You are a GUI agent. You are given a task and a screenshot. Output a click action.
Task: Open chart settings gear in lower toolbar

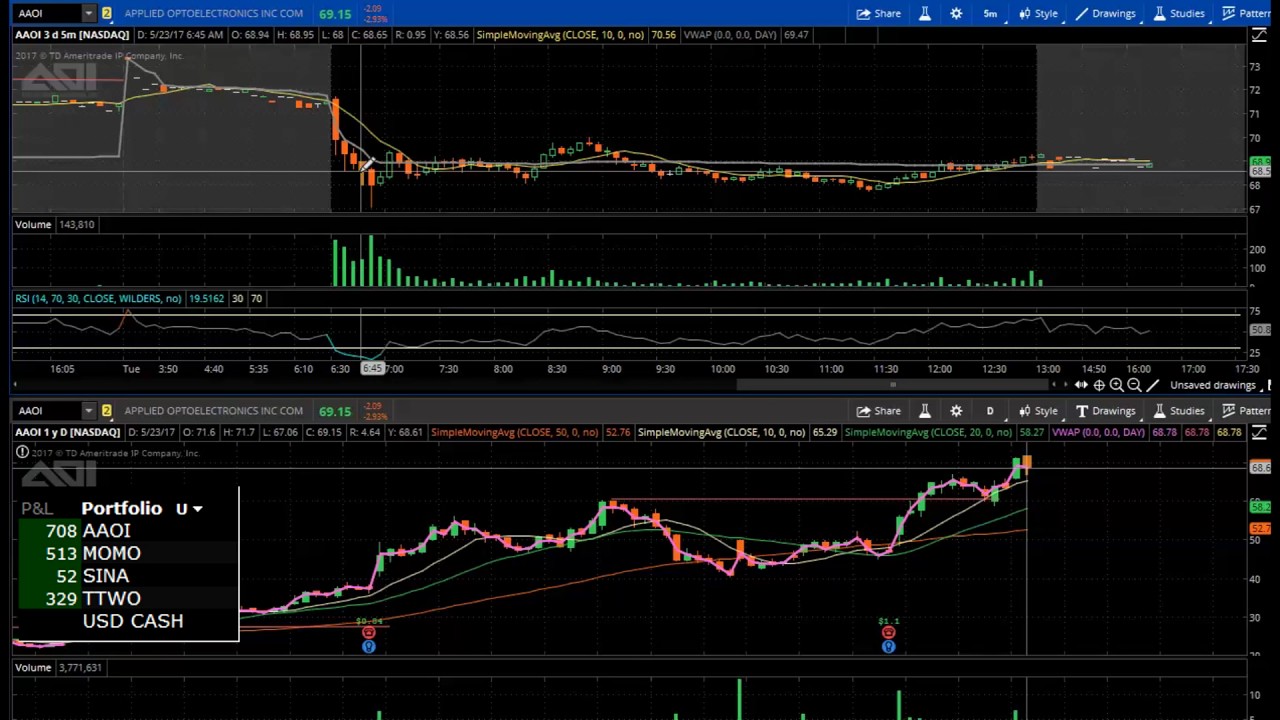(956, 411)
